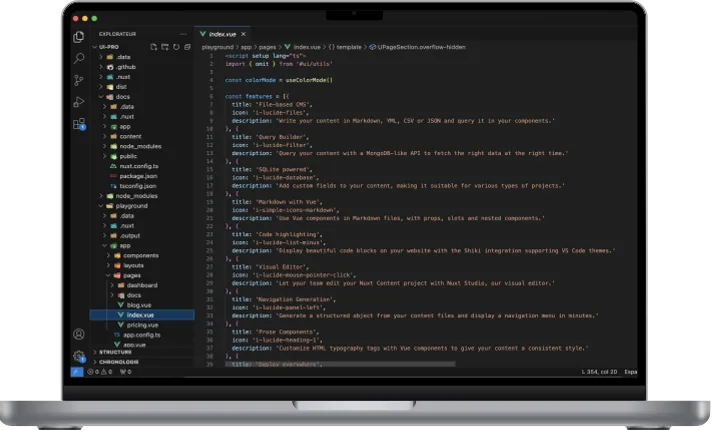712x430 pixels.
Task: Click index.vue in the breadcrumb path
Action: pos(307,47)
